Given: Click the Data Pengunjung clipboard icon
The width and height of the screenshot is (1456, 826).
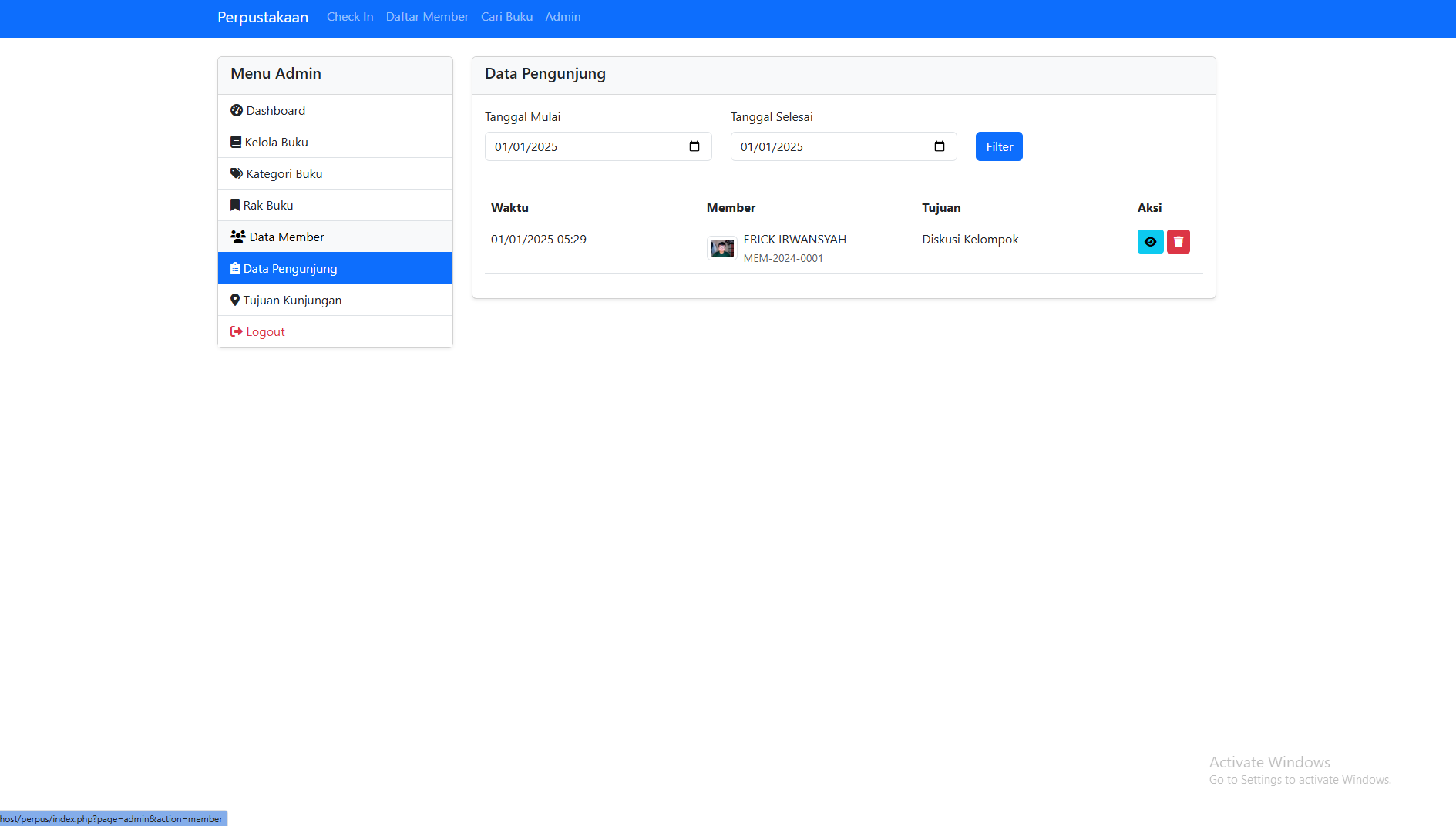Looking at the screenshot, I should click(235, 268).
